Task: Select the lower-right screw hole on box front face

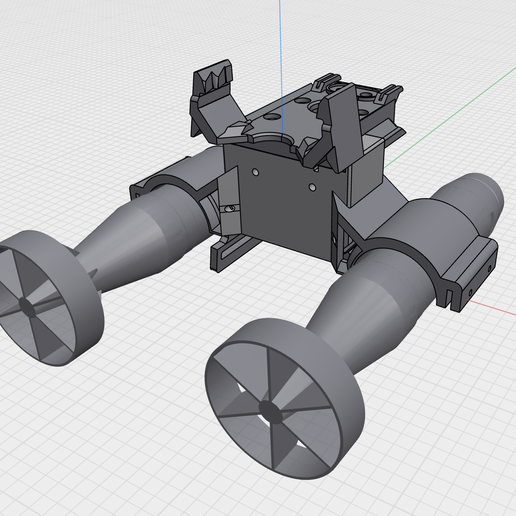Action: tap(312, 188)
